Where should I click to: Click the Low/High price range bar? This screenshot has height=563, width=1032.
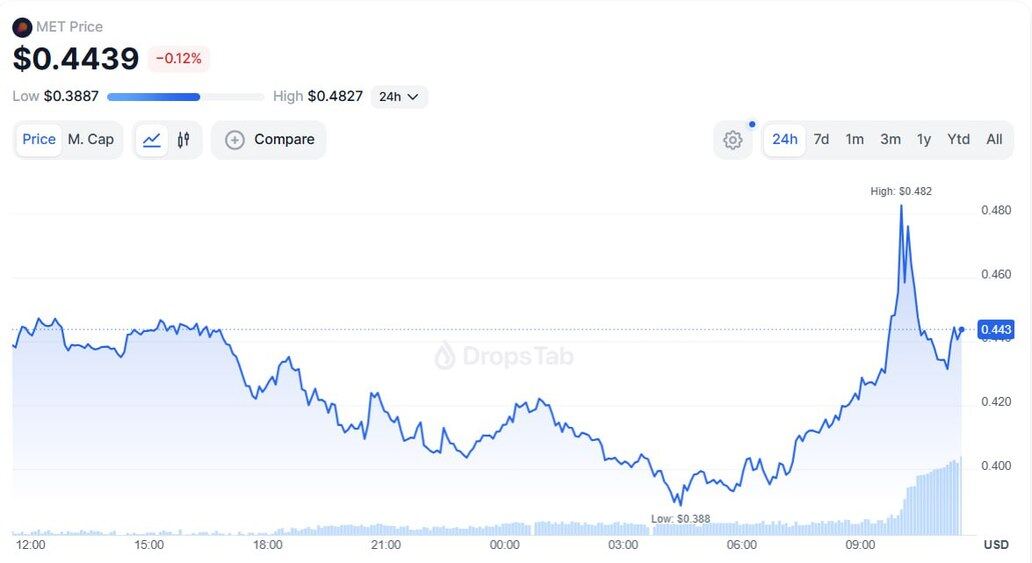click(x=185, y=97)
